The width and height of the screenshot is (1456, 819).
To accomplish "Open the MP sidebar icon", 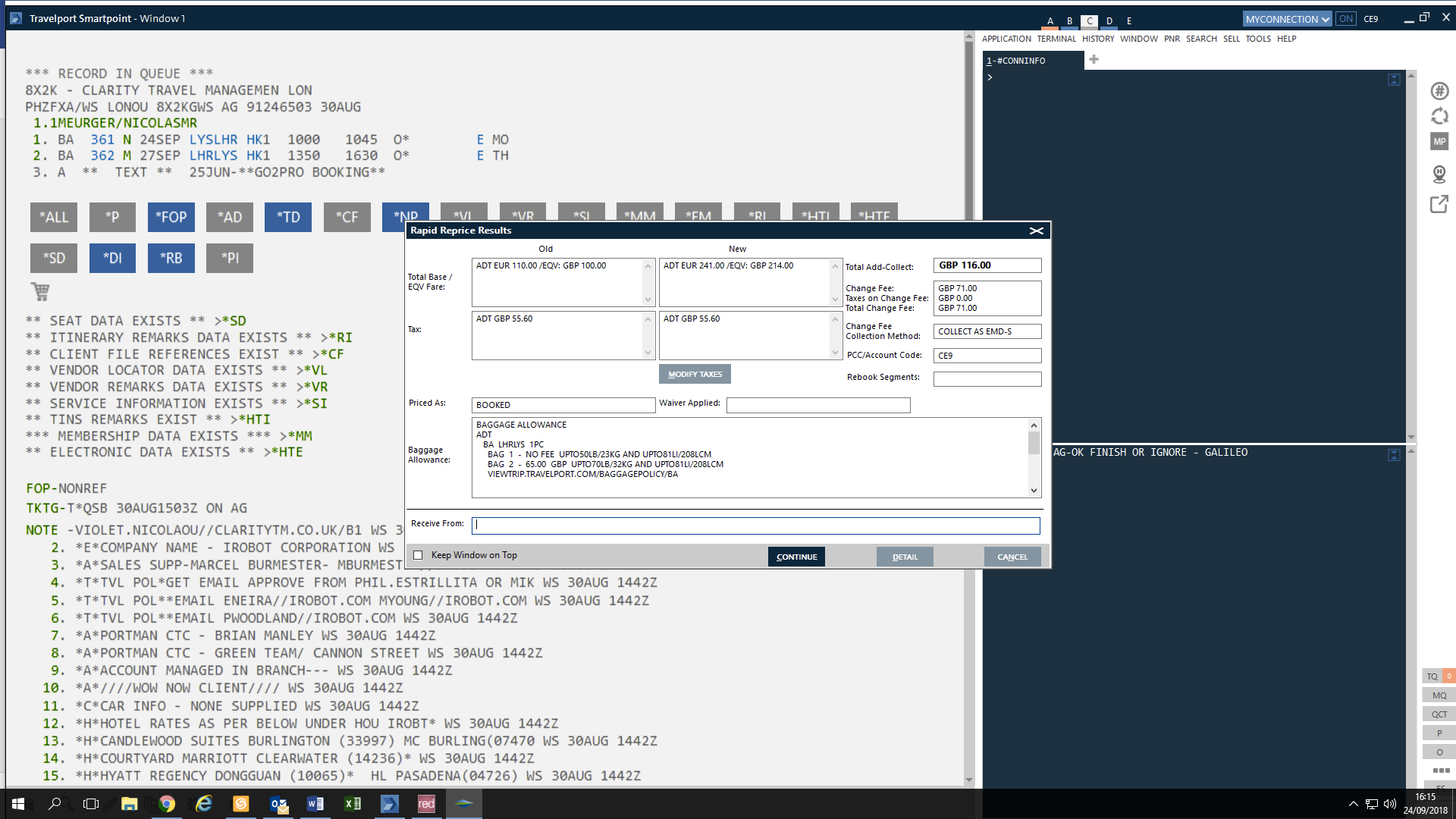I will [1439, 142].
